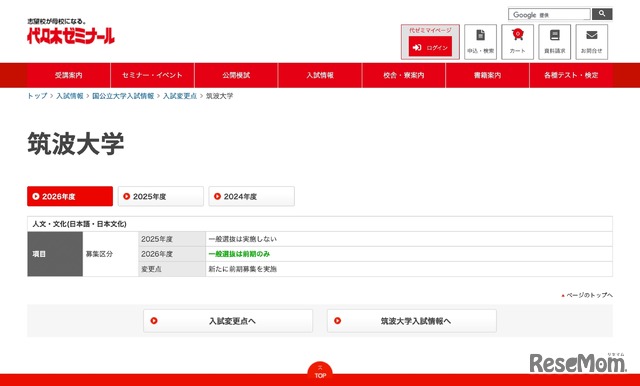Click the 変更点 row label

172,269
